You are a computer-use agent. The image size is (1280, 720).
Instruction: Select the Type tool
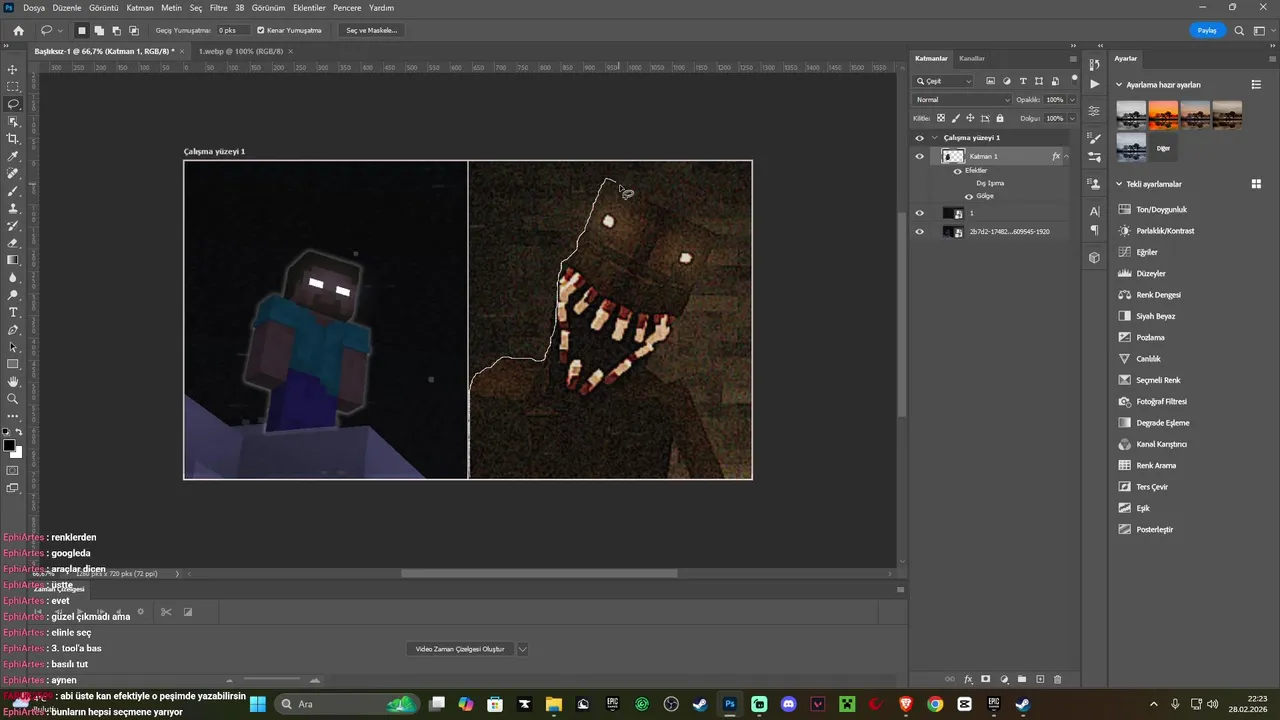pos(13,312)
